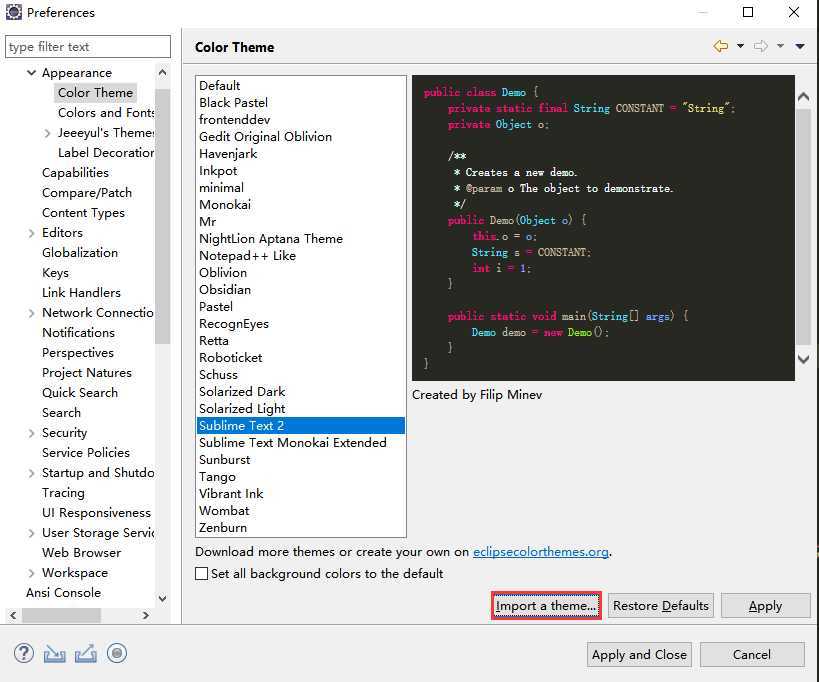This screenshot has width=819, height=682.
Task: Choose NightLion Aptana Theme
Action: pos(300,239)
